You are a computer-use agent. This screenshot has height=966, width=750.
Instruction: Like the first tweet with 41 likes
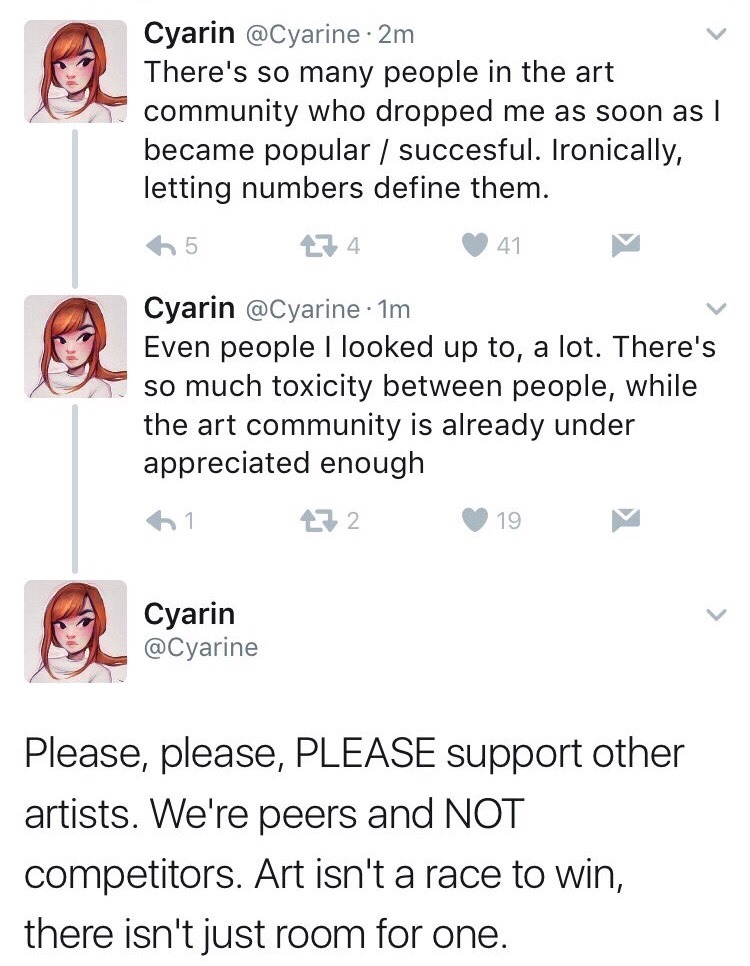(x=477, y=245)
